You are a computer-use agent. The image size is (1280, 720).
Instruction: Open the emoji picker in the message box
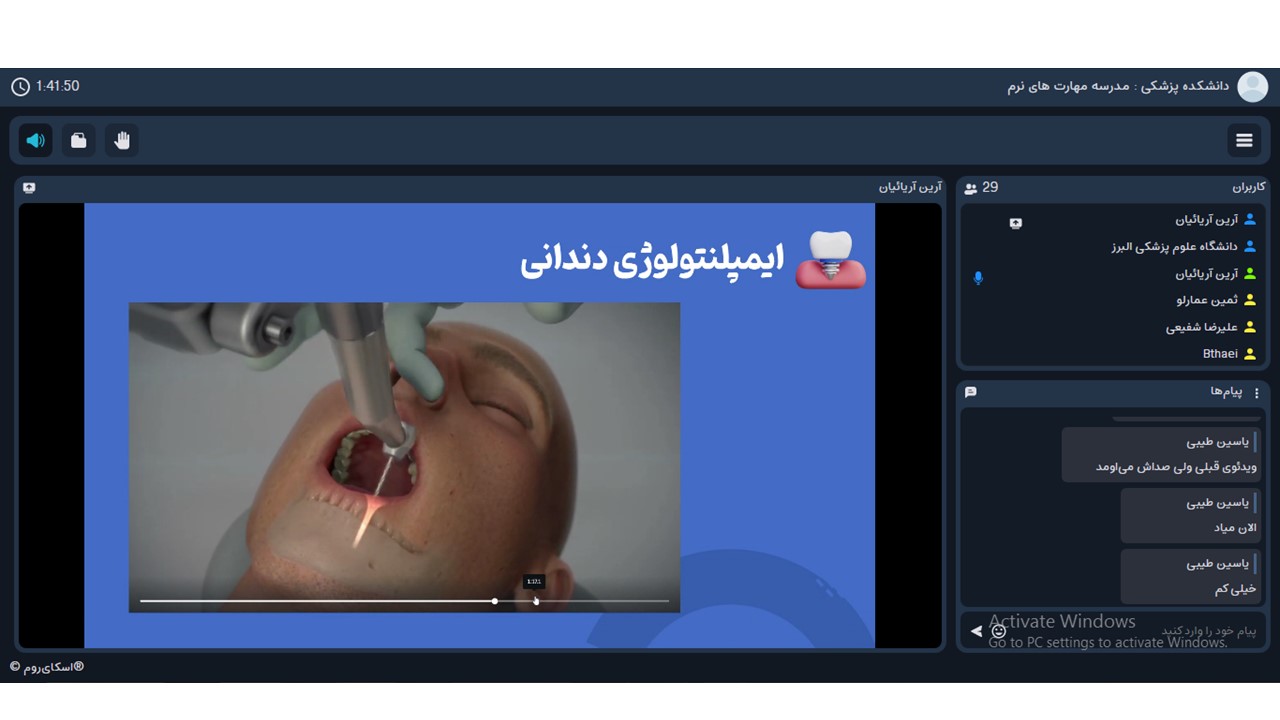[x=998, y=631]
